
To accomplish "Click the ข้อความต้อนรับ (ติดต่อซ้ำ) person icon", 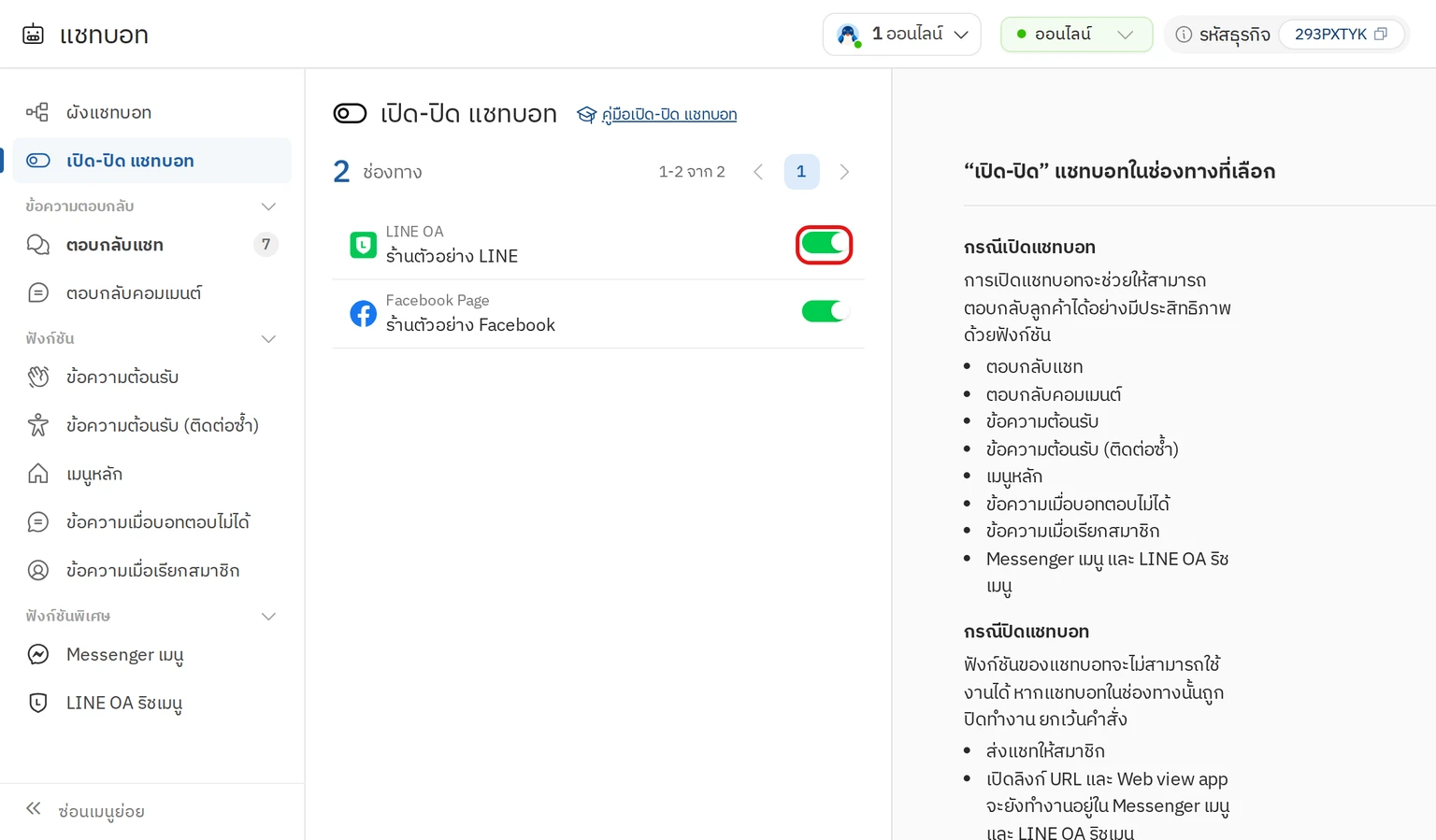I will (37, 425).
